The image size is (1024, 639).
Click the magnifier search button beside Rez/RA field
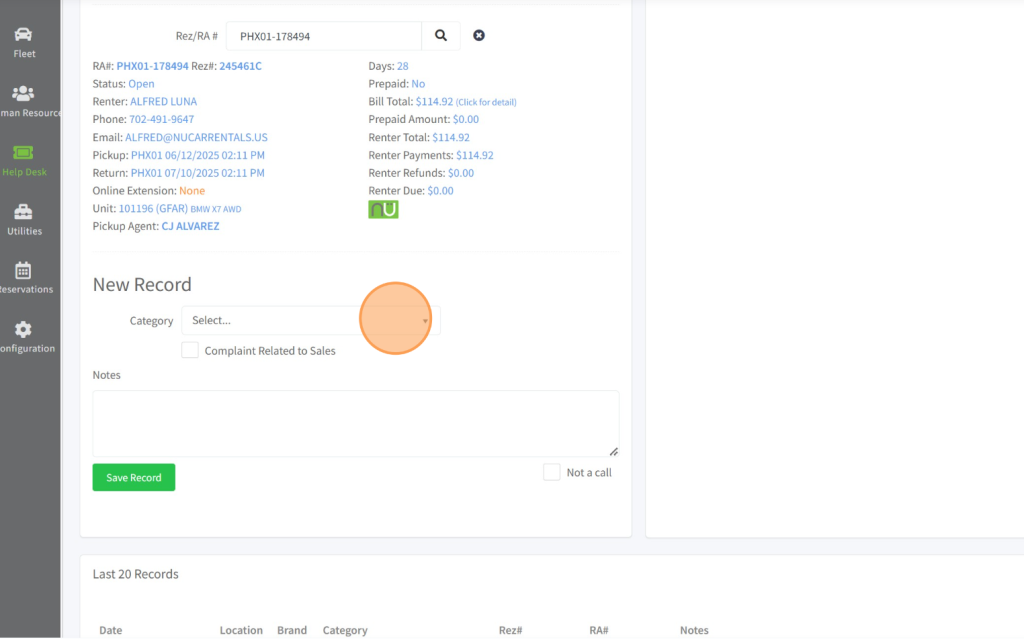click(441, 36)
